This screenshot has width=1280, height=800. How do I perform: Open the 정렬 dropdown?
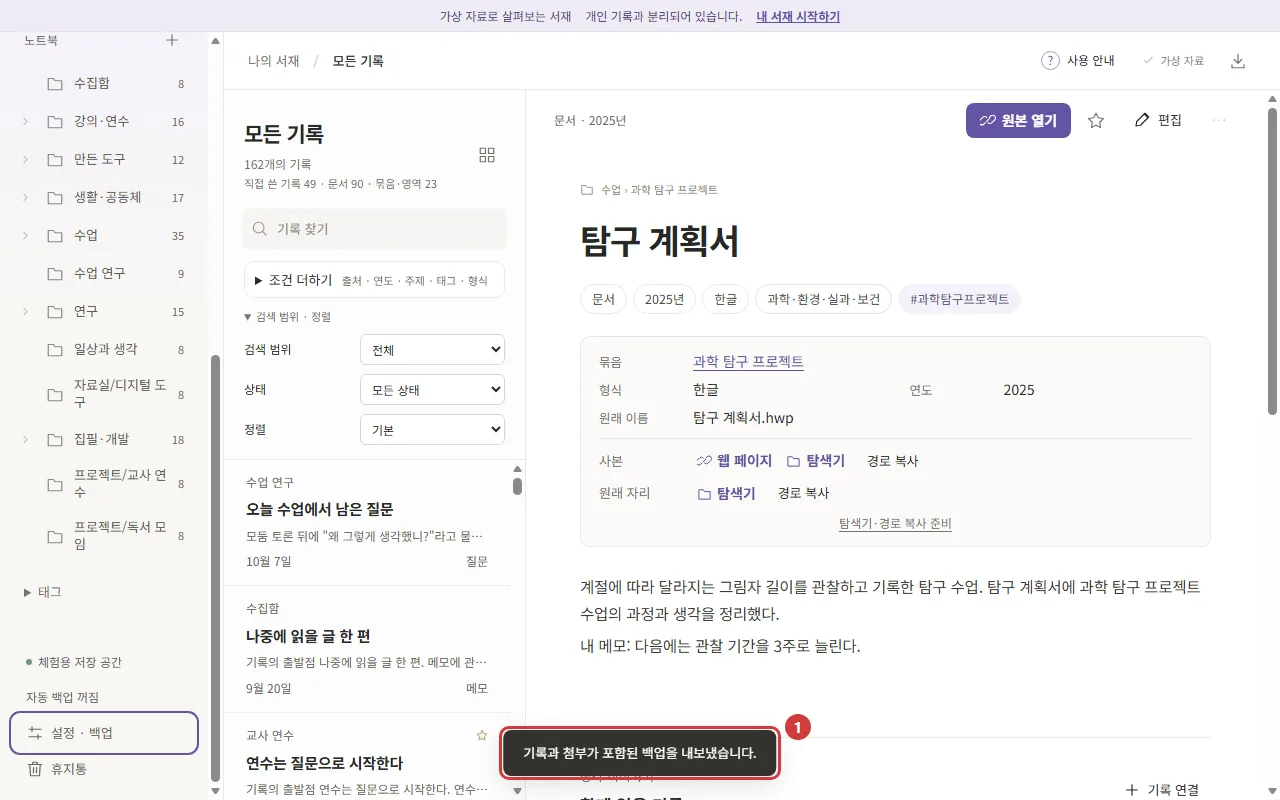tap(432, 430)
